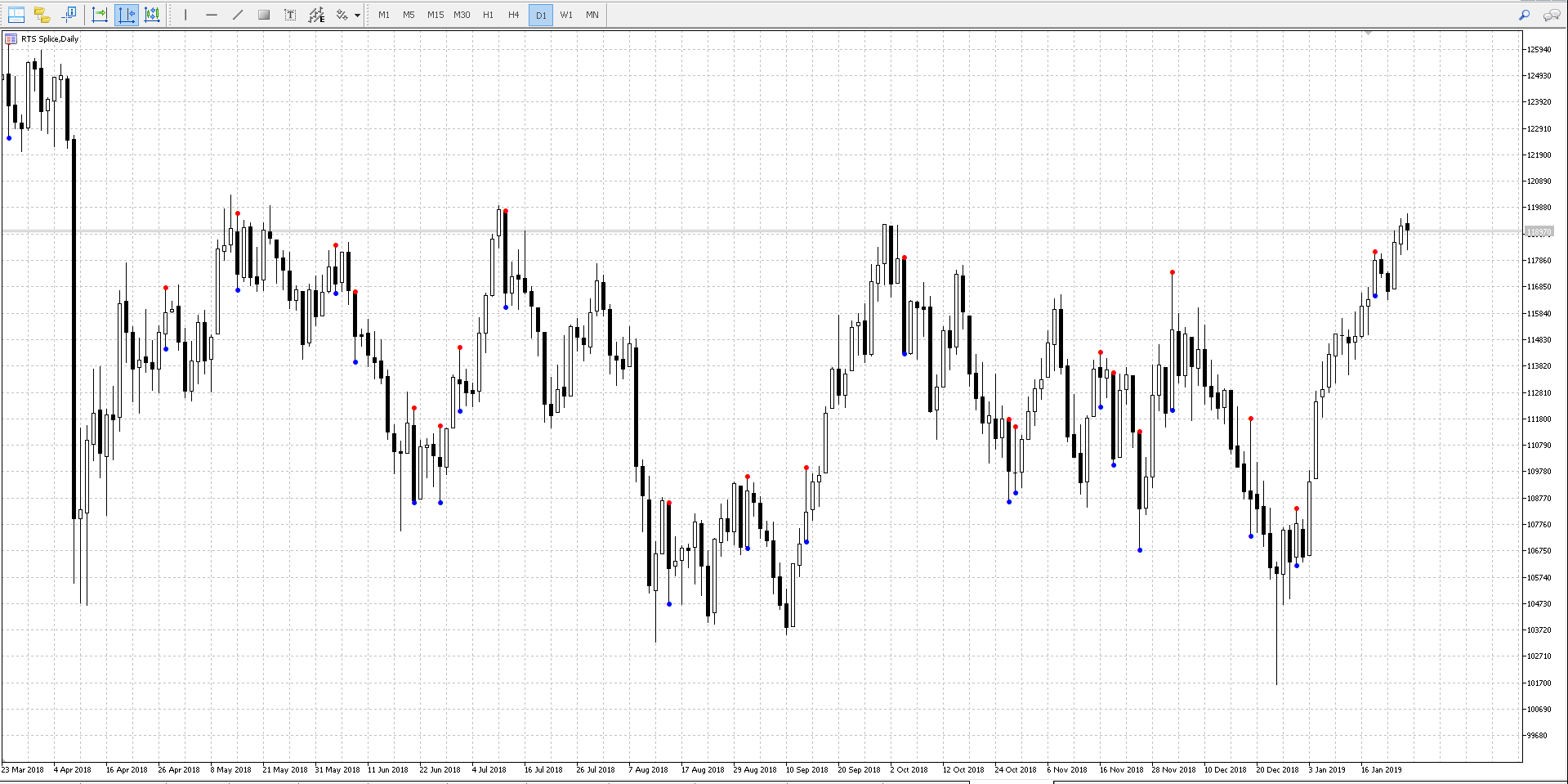The width and height of the screenshot is (1568, 784).
Task: Set the M15 timeframe
Action: point(436,15)
